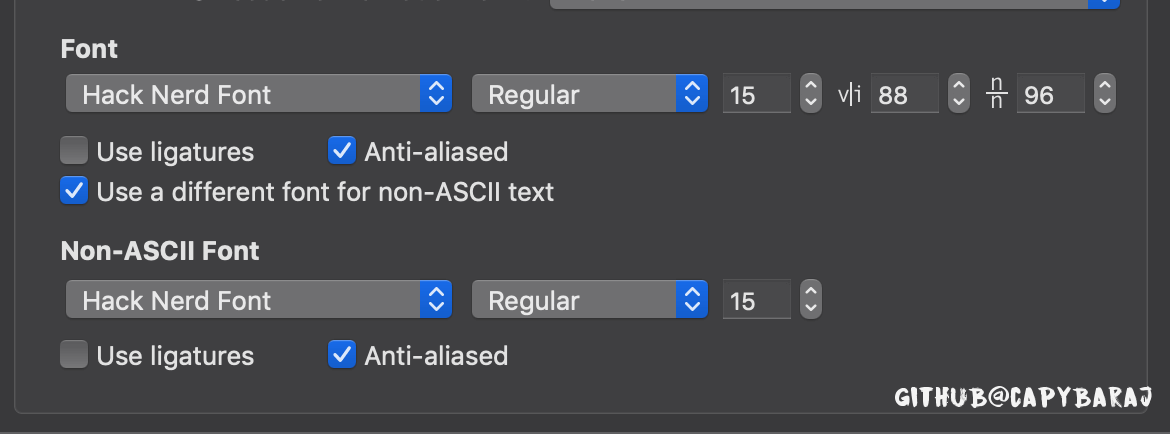This screenshot has width=1170, height=434.
Task: Open the Non-ASCII Font Regular style dropdown
Action: (589, 300)
